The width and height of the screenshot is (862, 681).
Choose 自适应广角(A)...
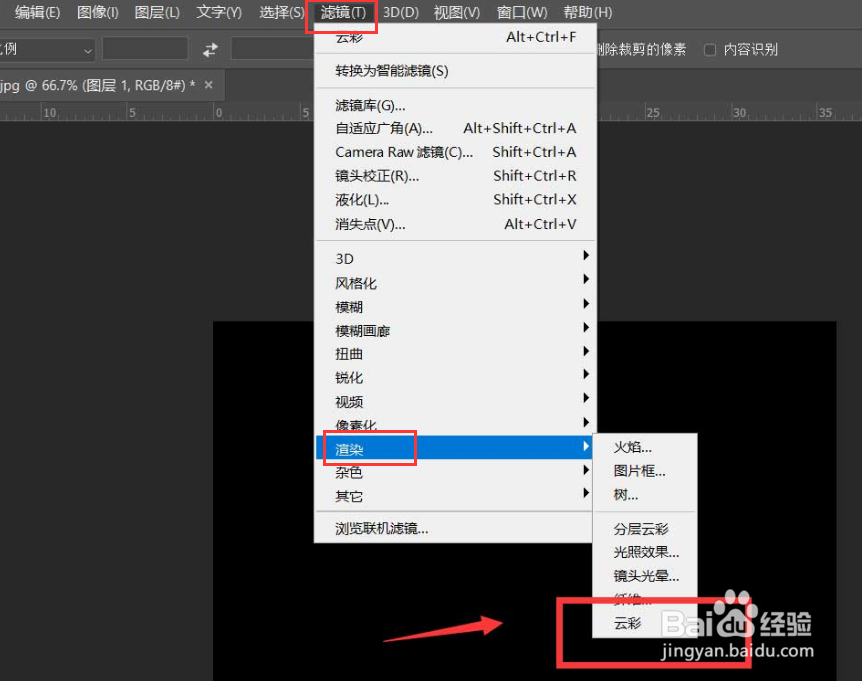455,129
